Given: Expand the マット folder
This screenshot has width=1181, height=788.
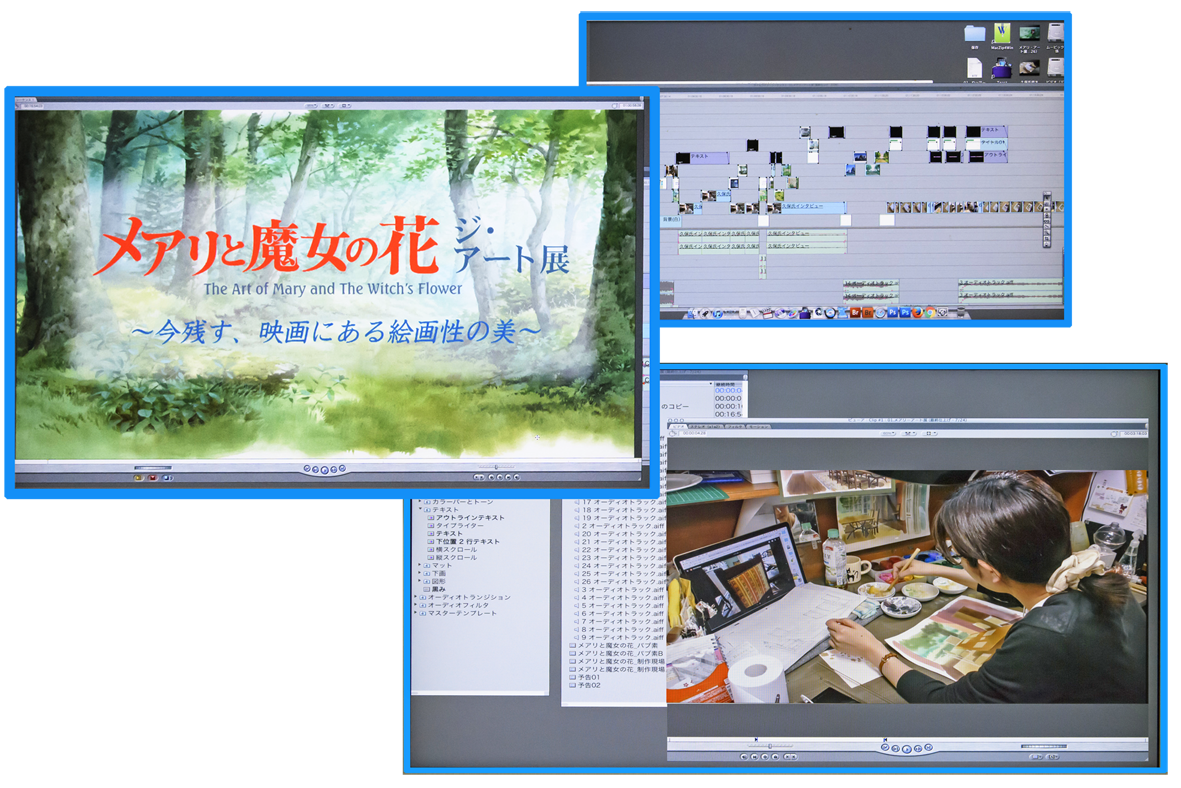Looking at the screenshot, I should (420, 565).
